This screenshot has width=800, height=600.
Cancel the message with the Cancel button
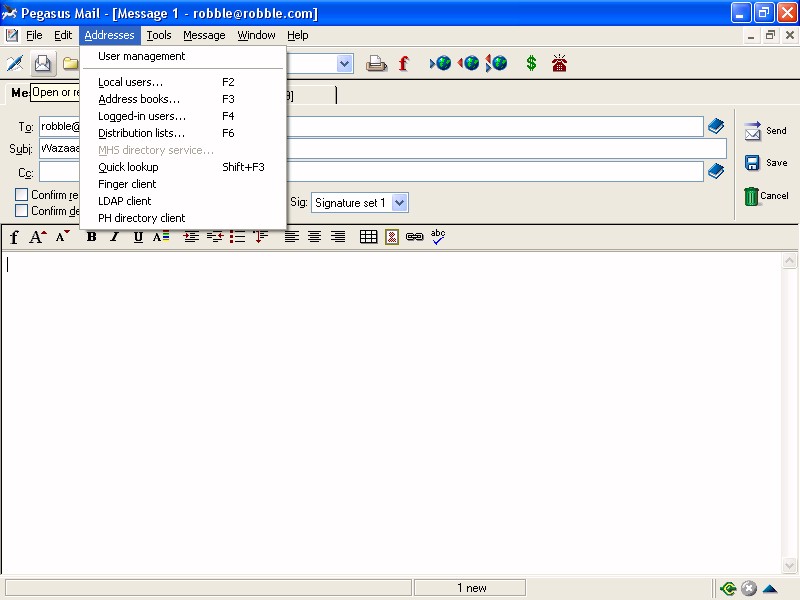[x=766, y=196]
